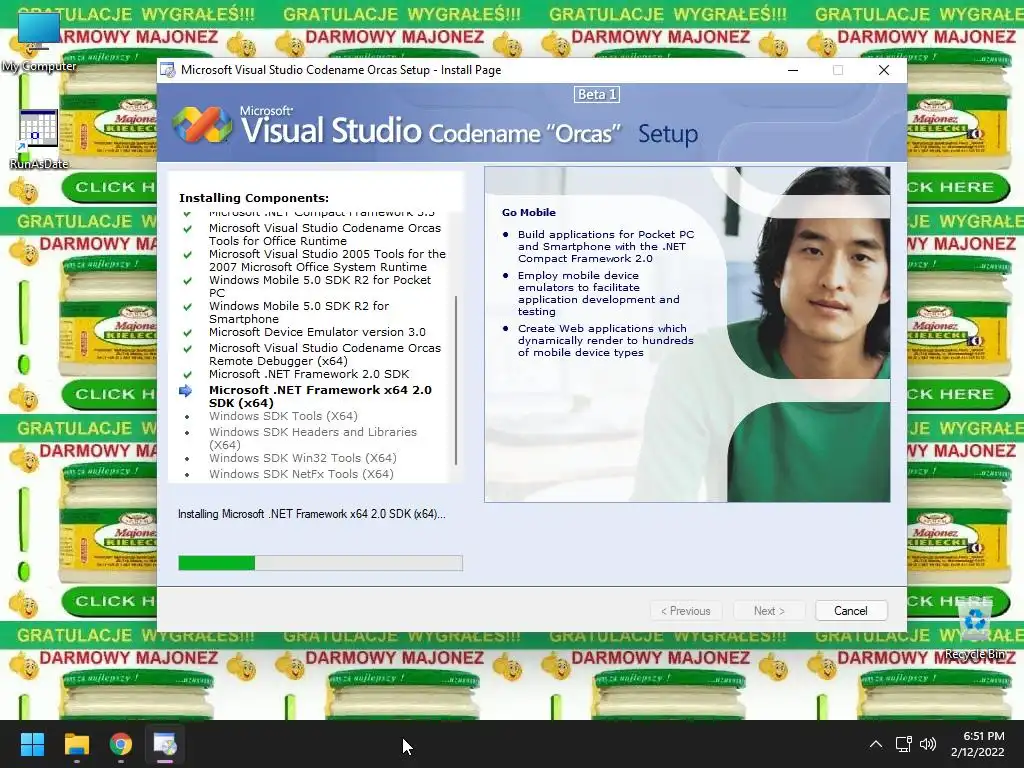Click the Cancel button
This screenshot has height=768, width=1024.
point(851,611)
